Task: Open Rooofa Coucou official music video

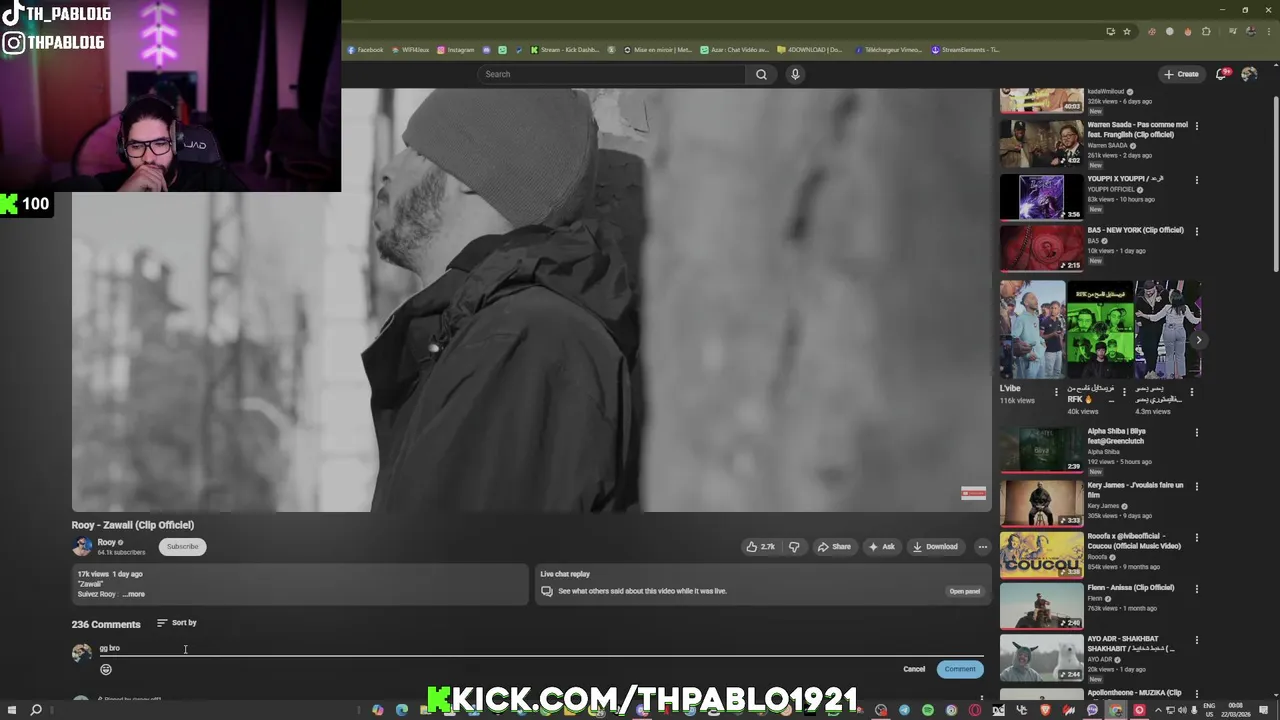Action: [1041, 555]
